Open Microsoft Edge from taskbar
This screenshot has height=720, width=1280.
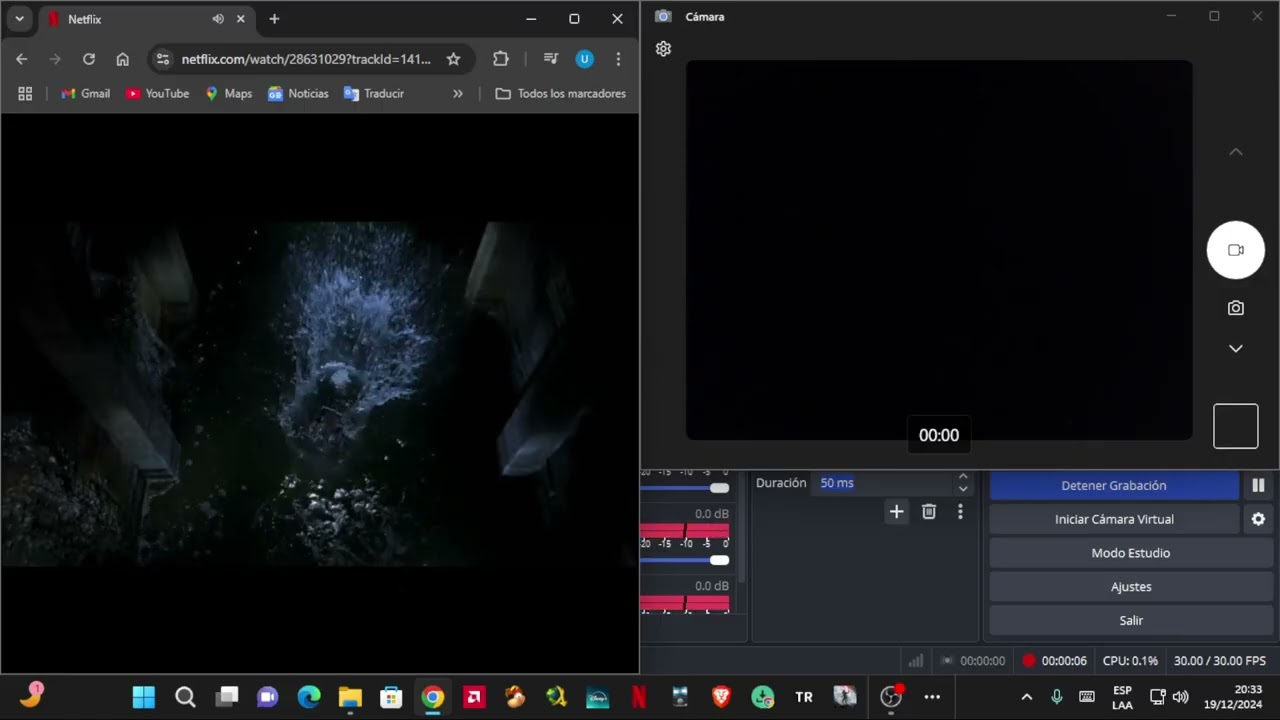click(x=309, y=697)
